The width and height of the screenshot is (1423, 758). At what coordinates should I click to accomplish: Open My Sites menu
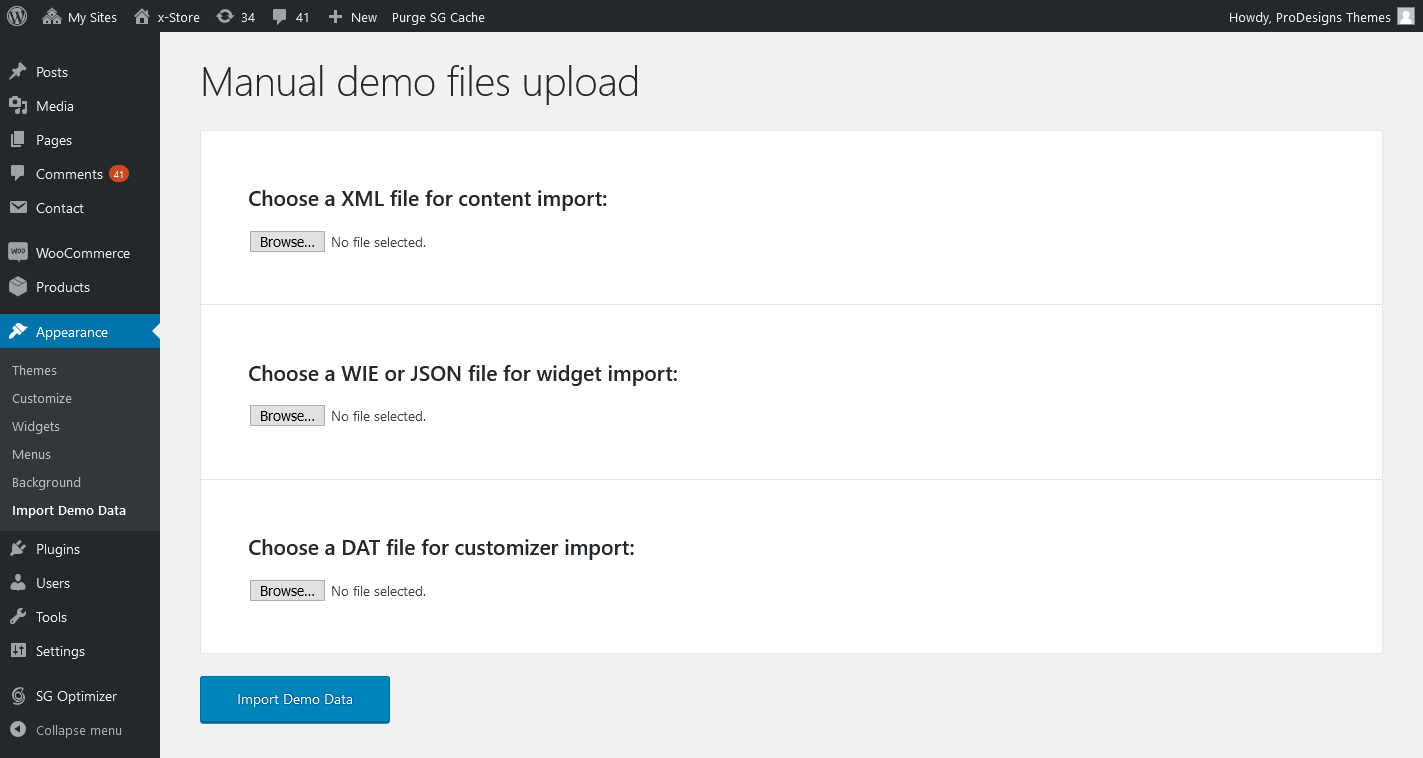(80, 17)
